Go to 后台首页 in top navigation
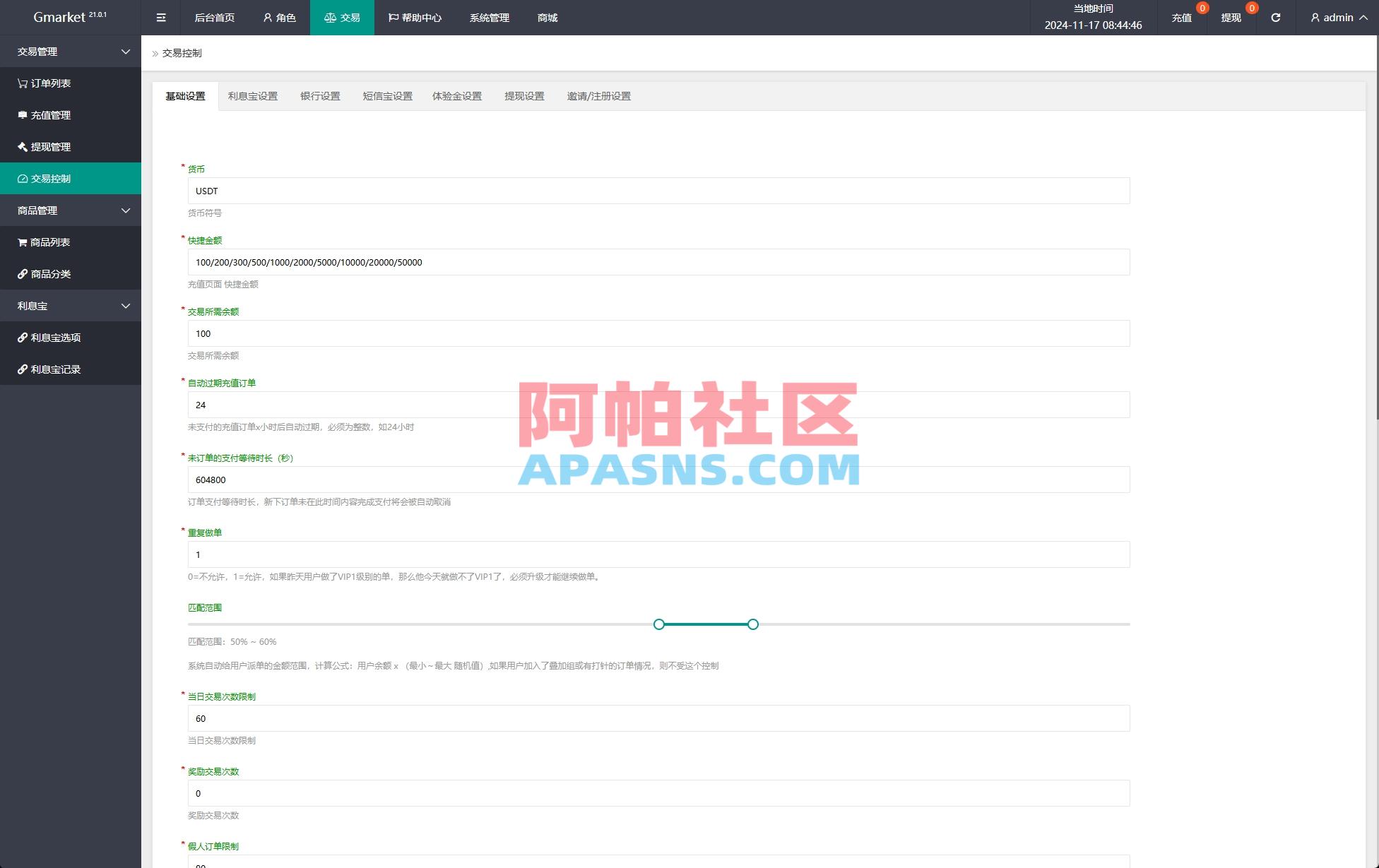This screenshot has height=868, width=1379. click(x=213, y=18)
